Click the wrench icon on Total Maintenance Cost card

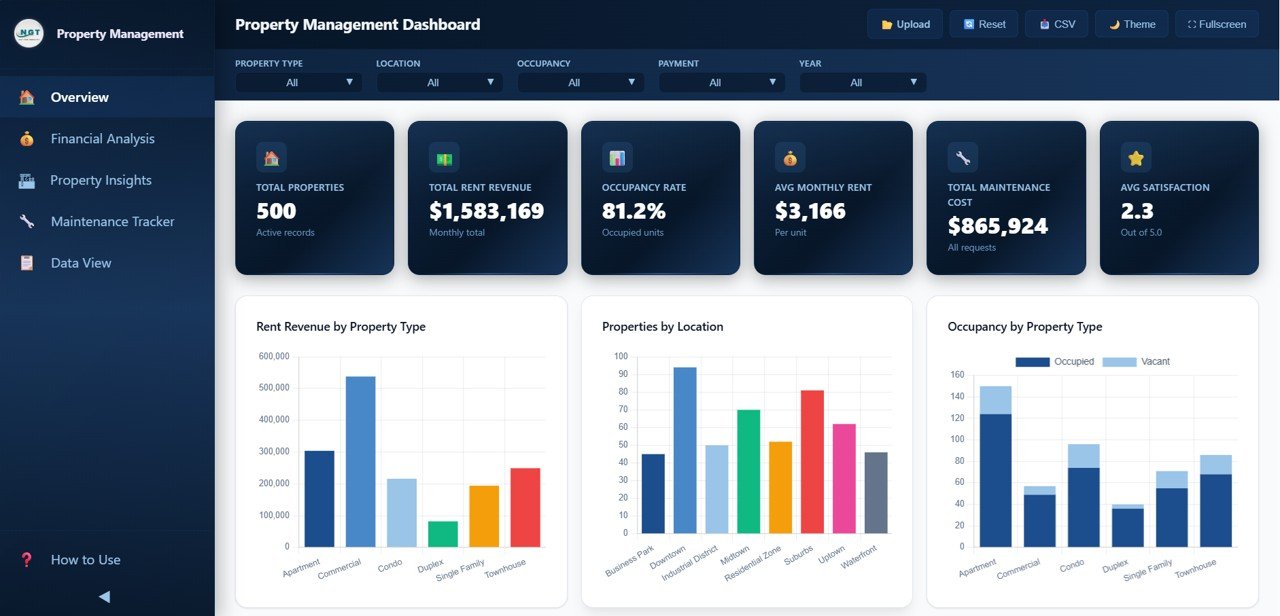[962, 157]
